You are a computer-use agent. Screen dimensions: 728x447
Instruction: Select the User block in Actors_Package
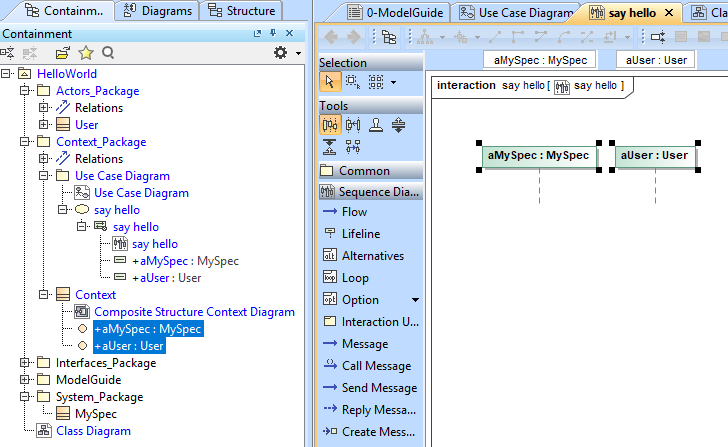86,125
